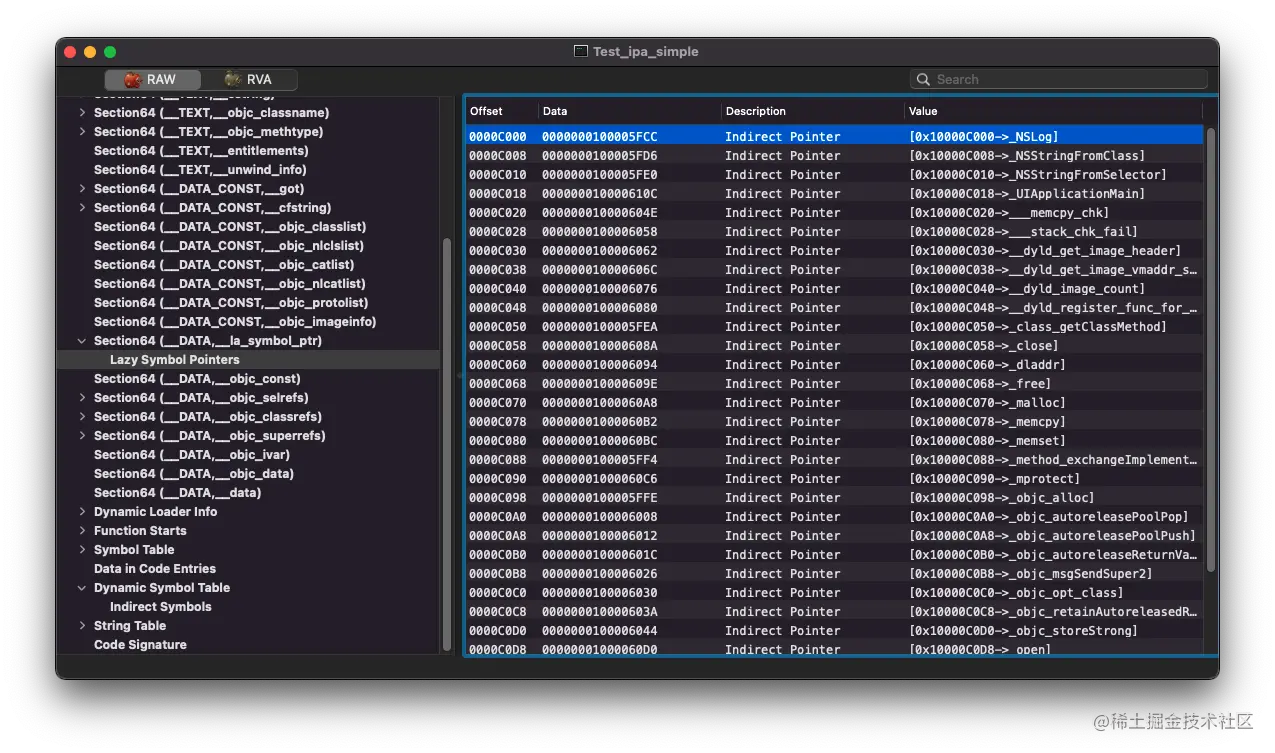Screen dimensions: 1275x753
Task: Select offset 0000C020 cell
Action: (x=497, y=213)
